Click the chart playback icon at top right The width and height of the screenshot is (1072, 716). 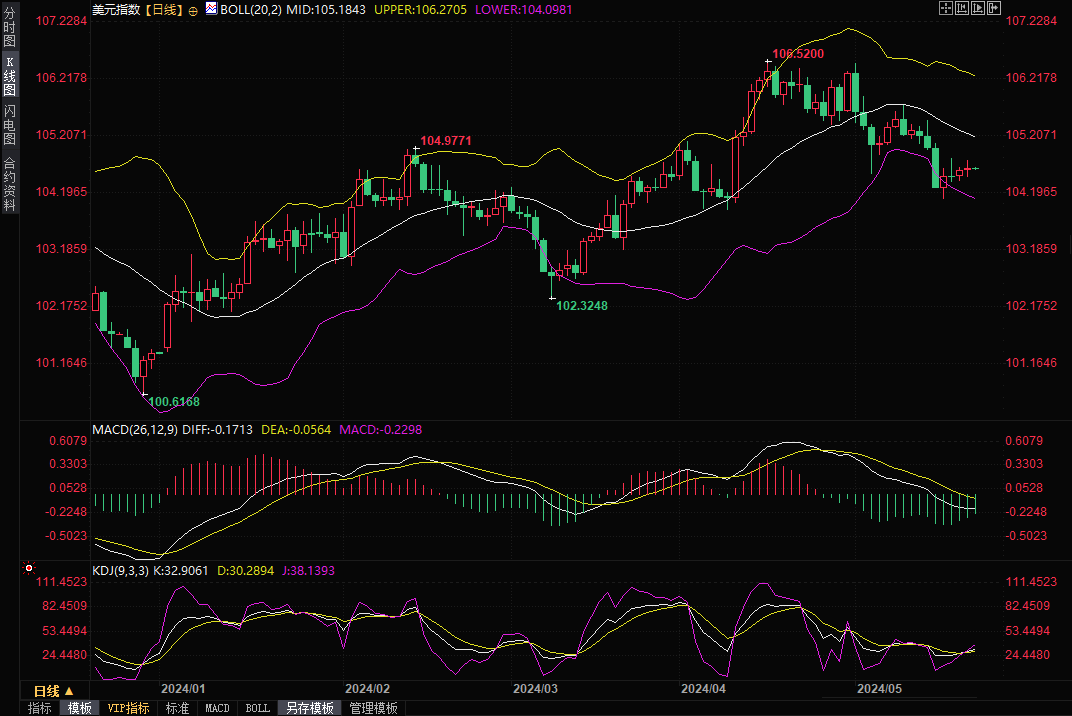click(976, 8)
